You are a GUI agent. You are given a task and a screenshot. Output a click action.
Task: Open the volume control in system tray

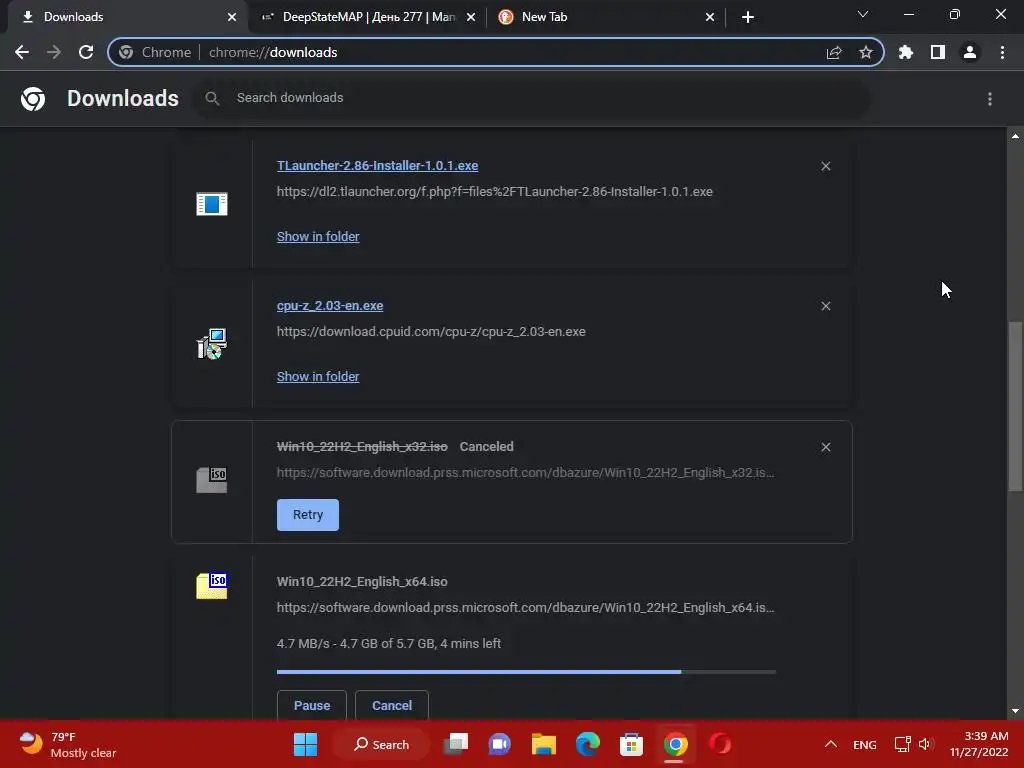coord(925,744)
